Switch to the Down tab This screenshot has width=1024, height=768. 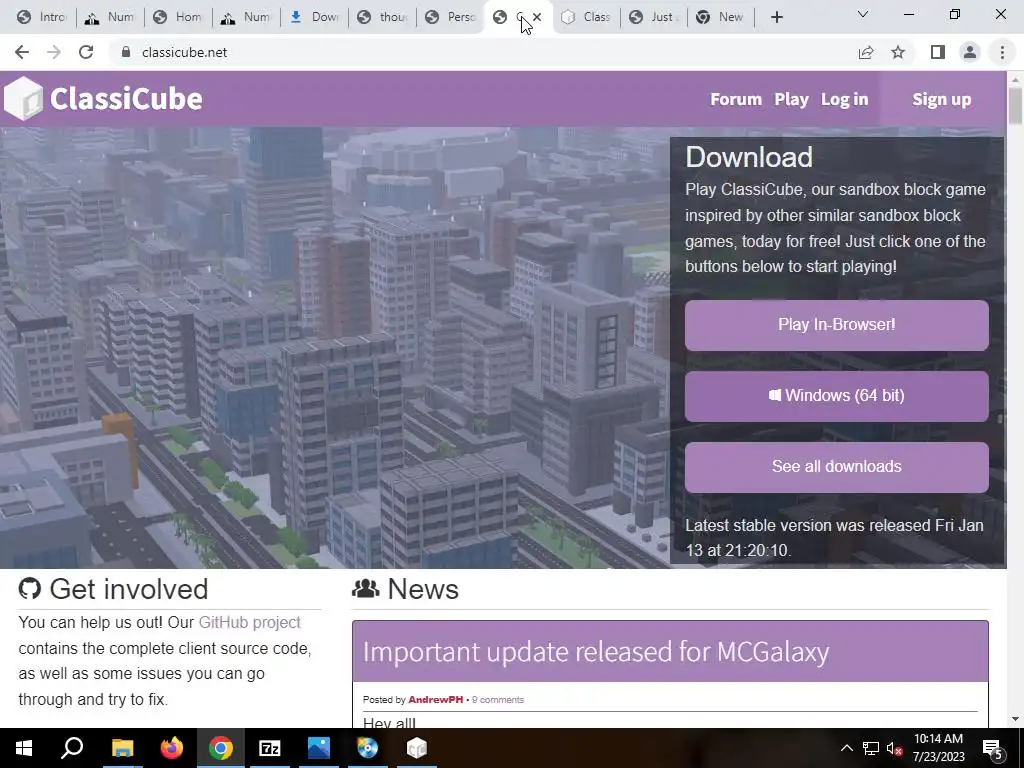pyautogui.click(x=314, y=17)
